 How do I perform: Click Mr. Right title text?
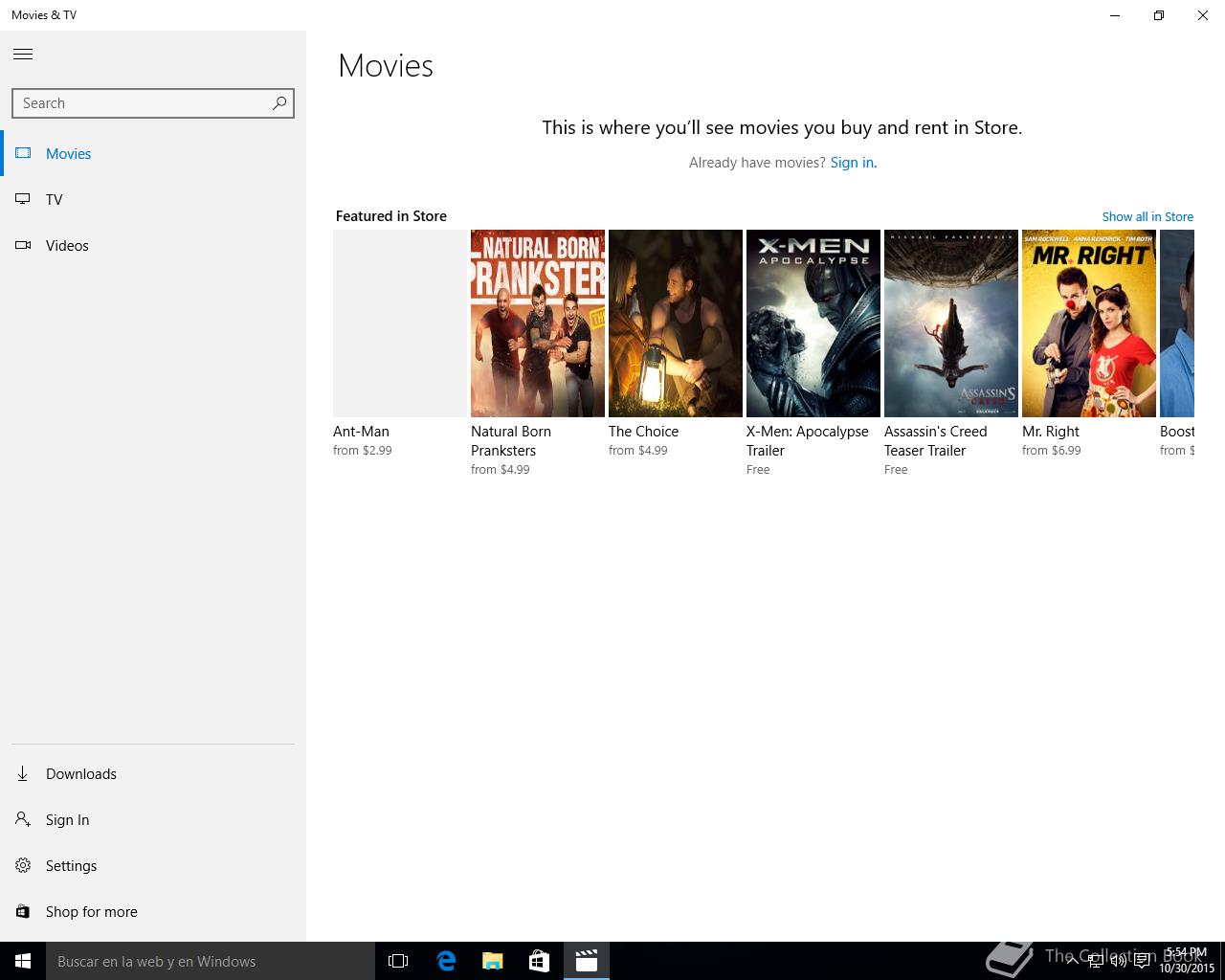pos(1051,432)
